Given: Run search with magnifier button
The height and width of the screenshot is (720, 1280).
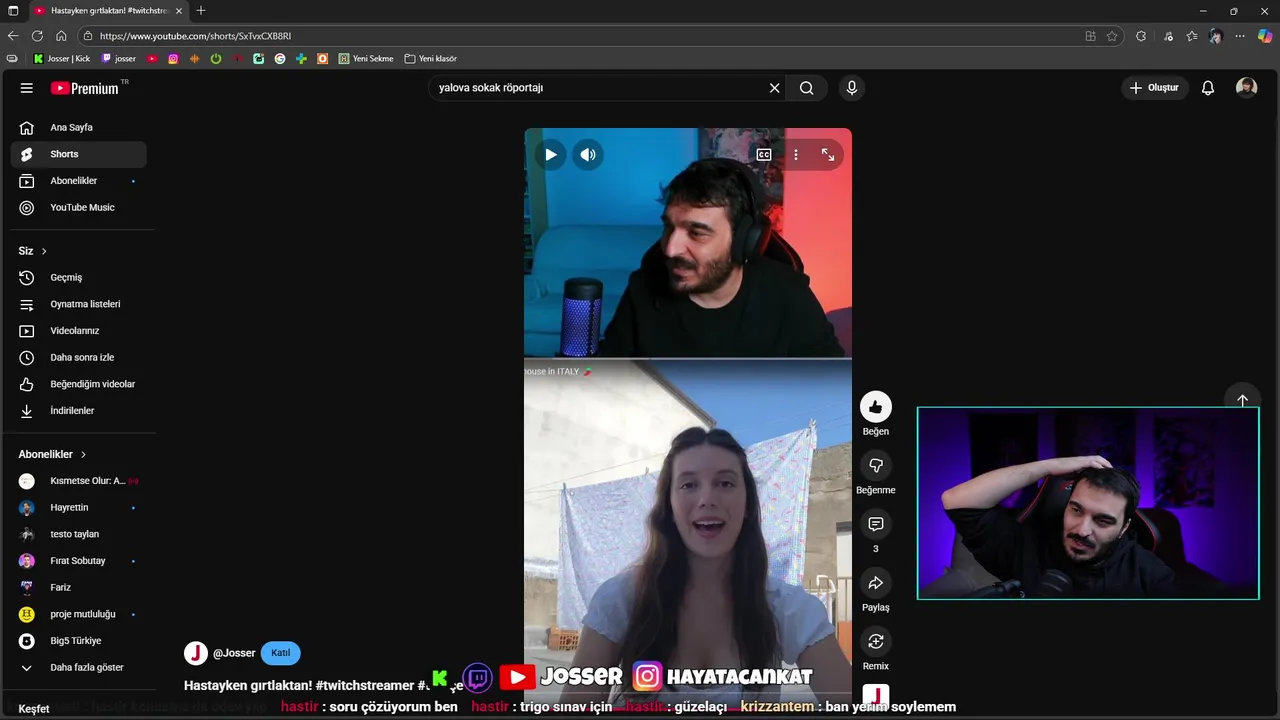Looking at the screenshot, I should [x=807, y=88].
